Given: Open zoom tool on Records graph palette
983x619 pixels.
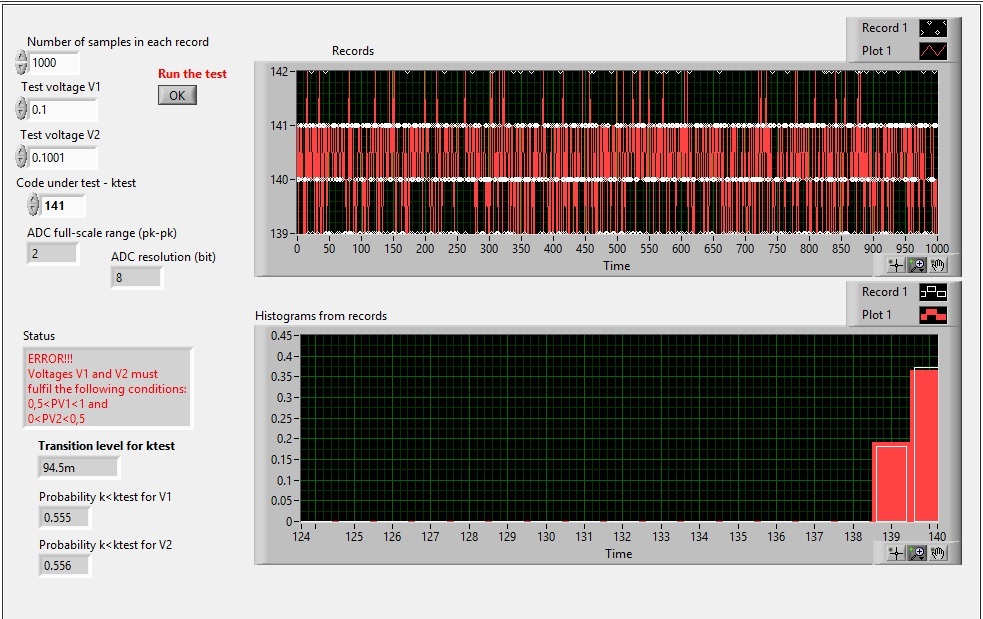Looking at the screenshot, I should click(917, 266).
